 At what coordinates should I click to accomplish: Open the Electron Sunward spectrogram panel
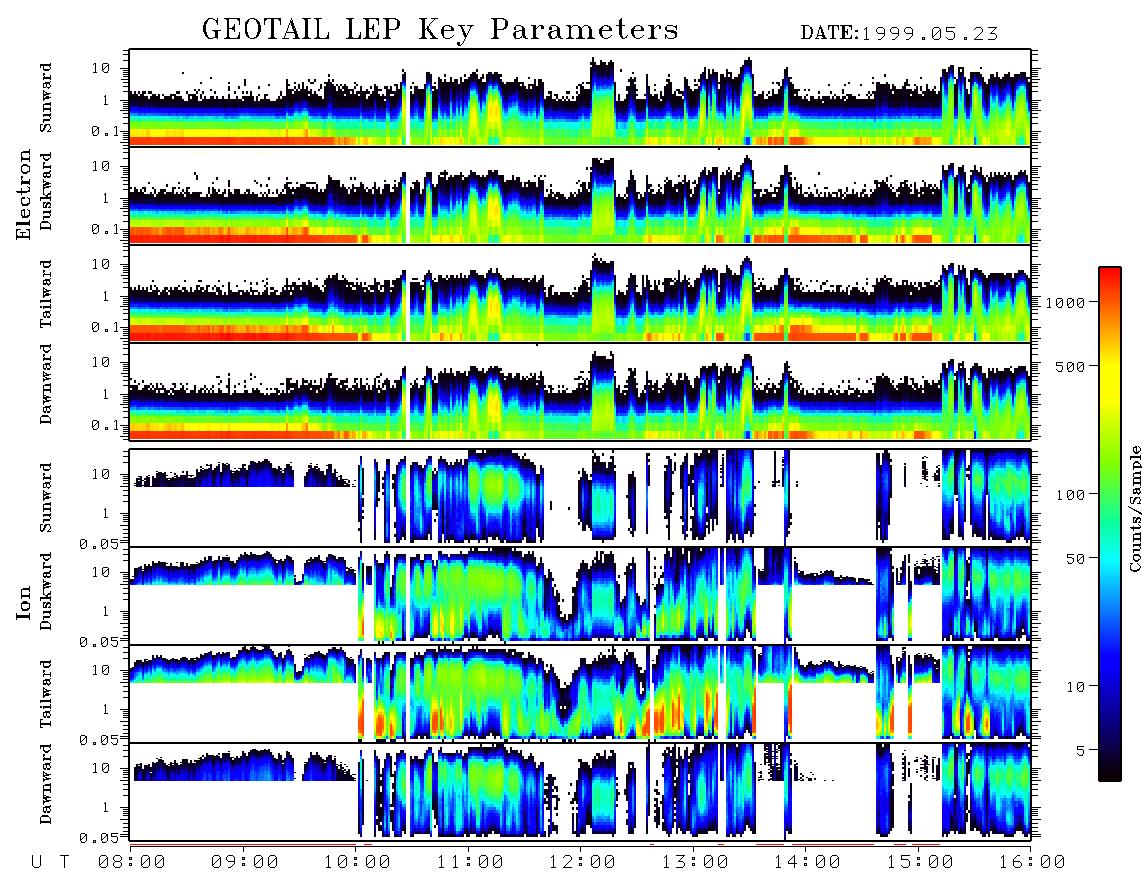tap(580, 98)
